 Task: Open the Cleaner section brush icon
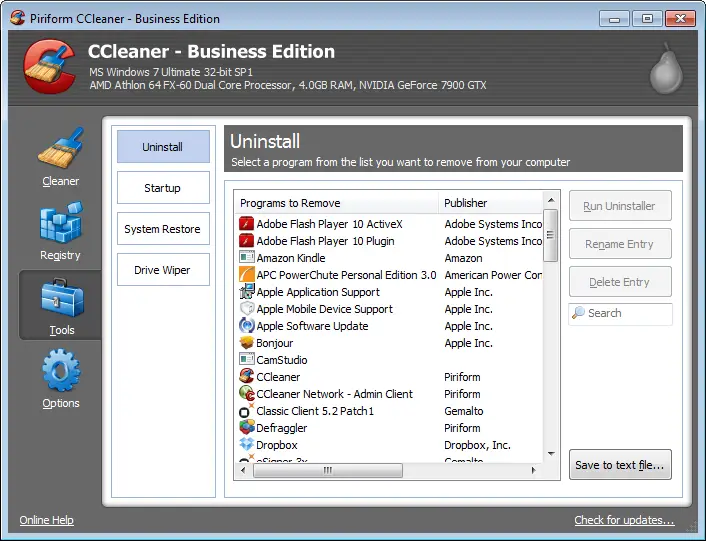point(61,147)
